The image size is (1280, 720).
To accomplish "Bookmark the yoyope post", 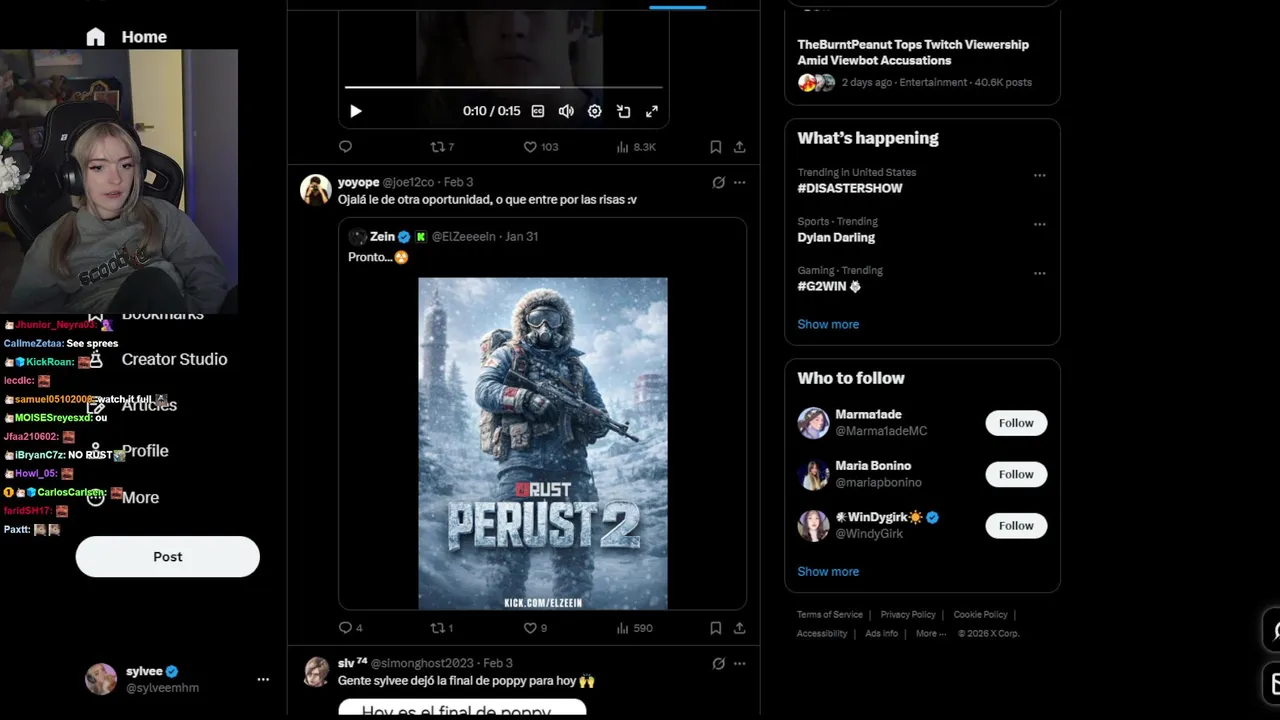I will pos(716,628).
